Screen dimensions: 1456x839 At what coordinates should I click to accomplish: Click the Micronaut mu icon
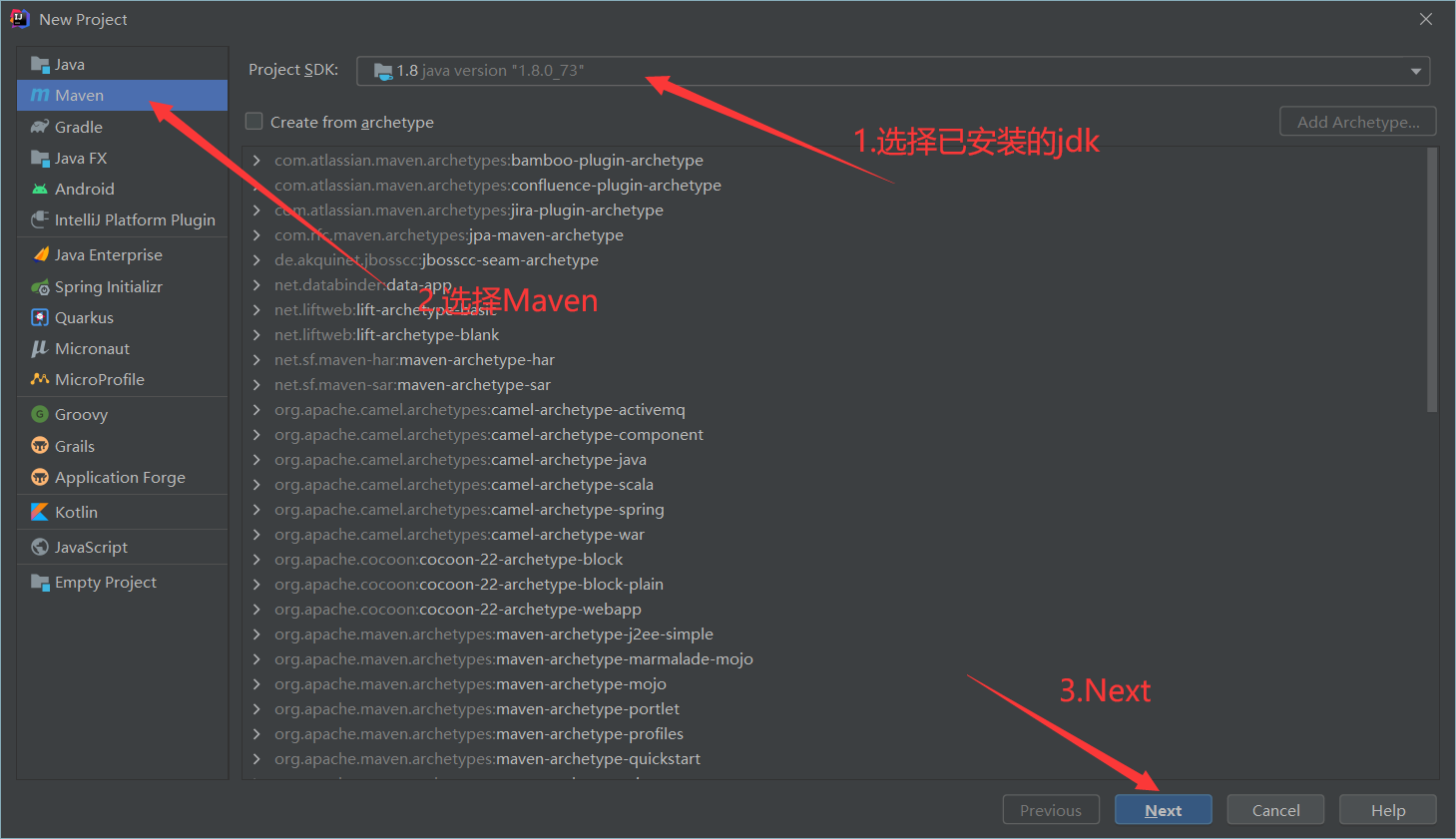(40, 348)
